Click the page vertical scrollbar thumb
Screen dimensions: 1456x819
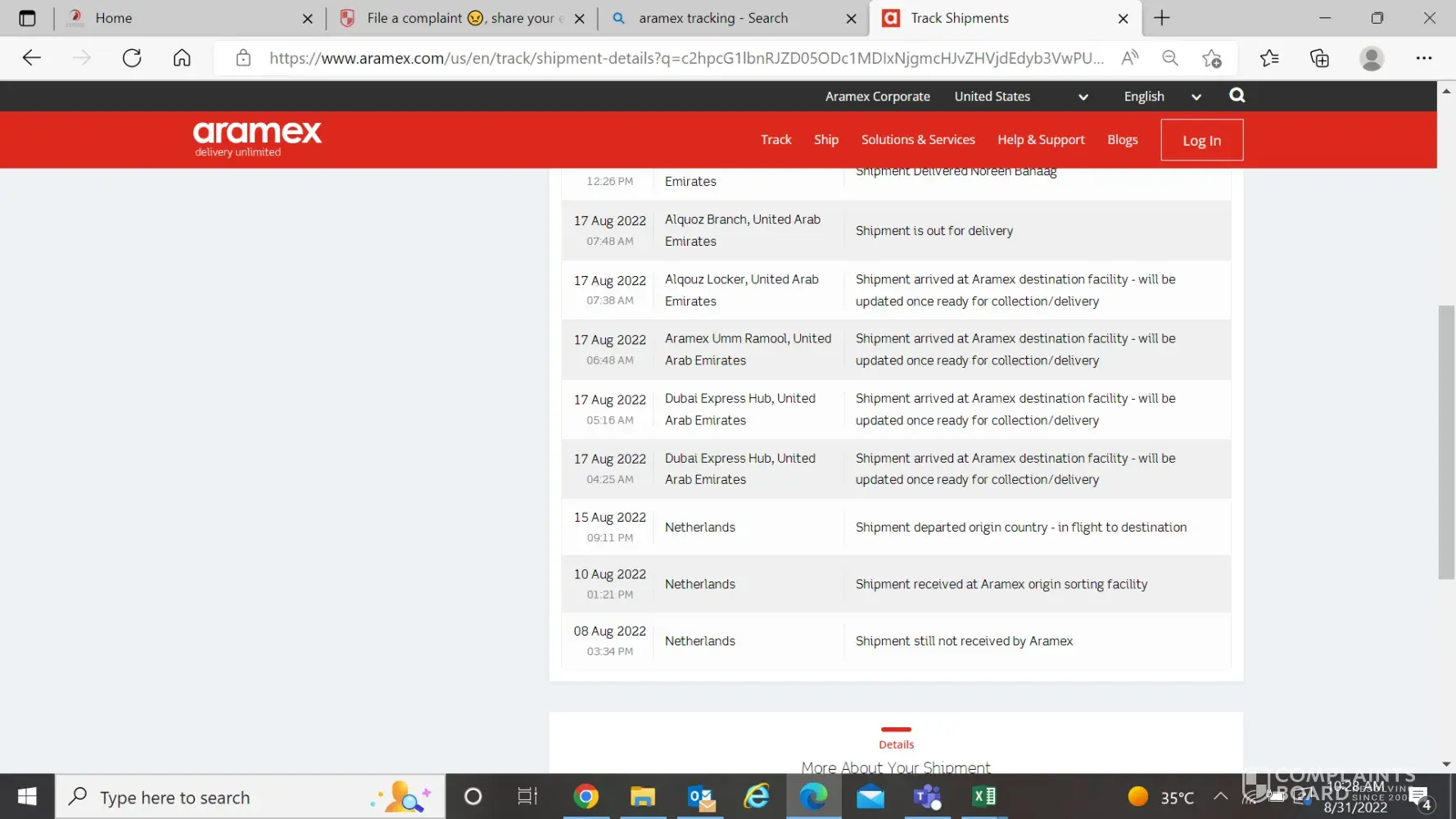[x=1446, y=442]
